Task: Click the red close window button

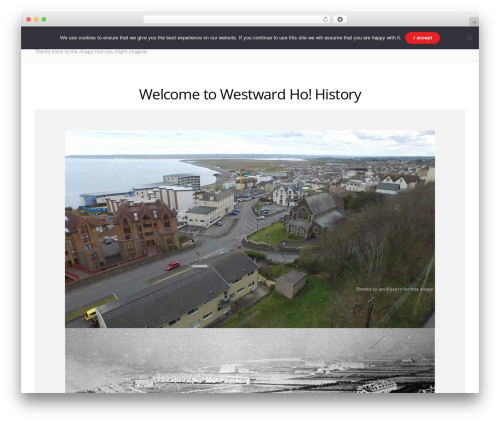Action: [29, 20]
